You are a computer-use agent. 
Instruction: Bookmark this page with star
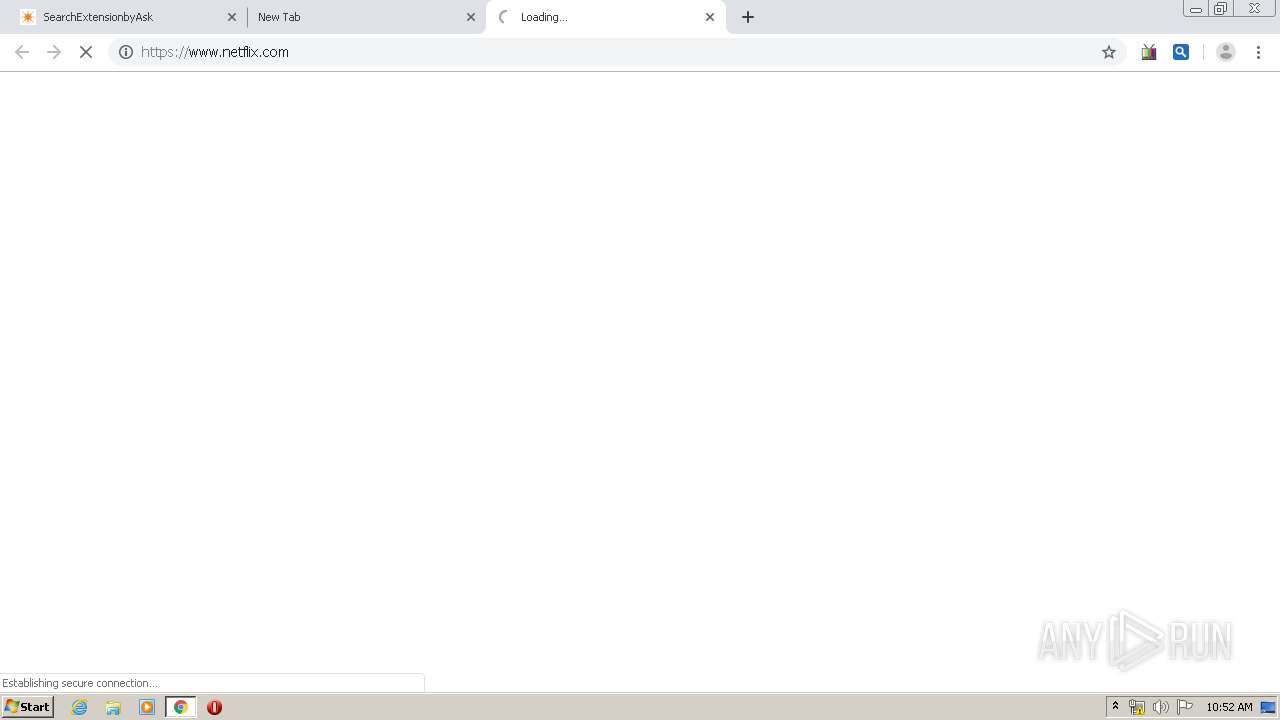click(x=1109, y=52)
